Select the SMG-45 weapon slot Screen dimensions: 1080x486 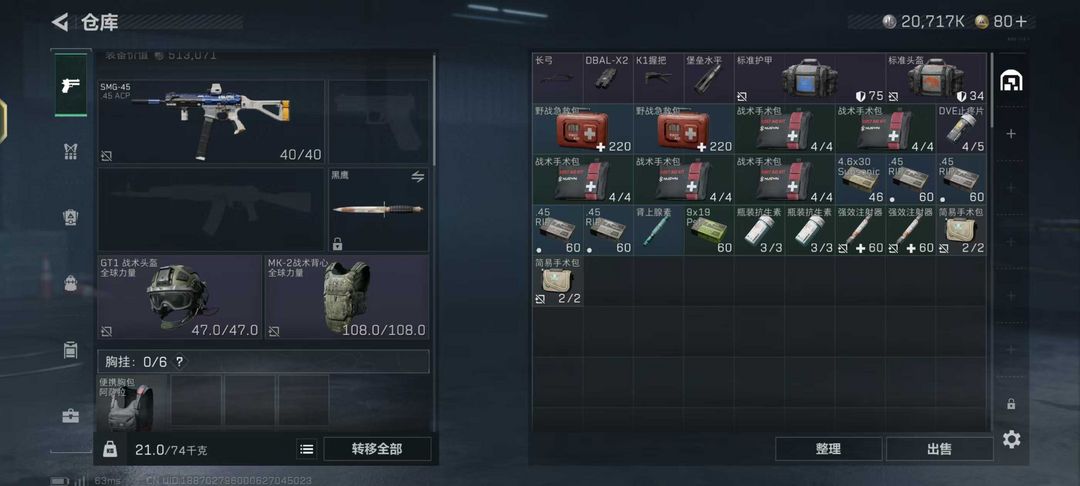(211, 122)
